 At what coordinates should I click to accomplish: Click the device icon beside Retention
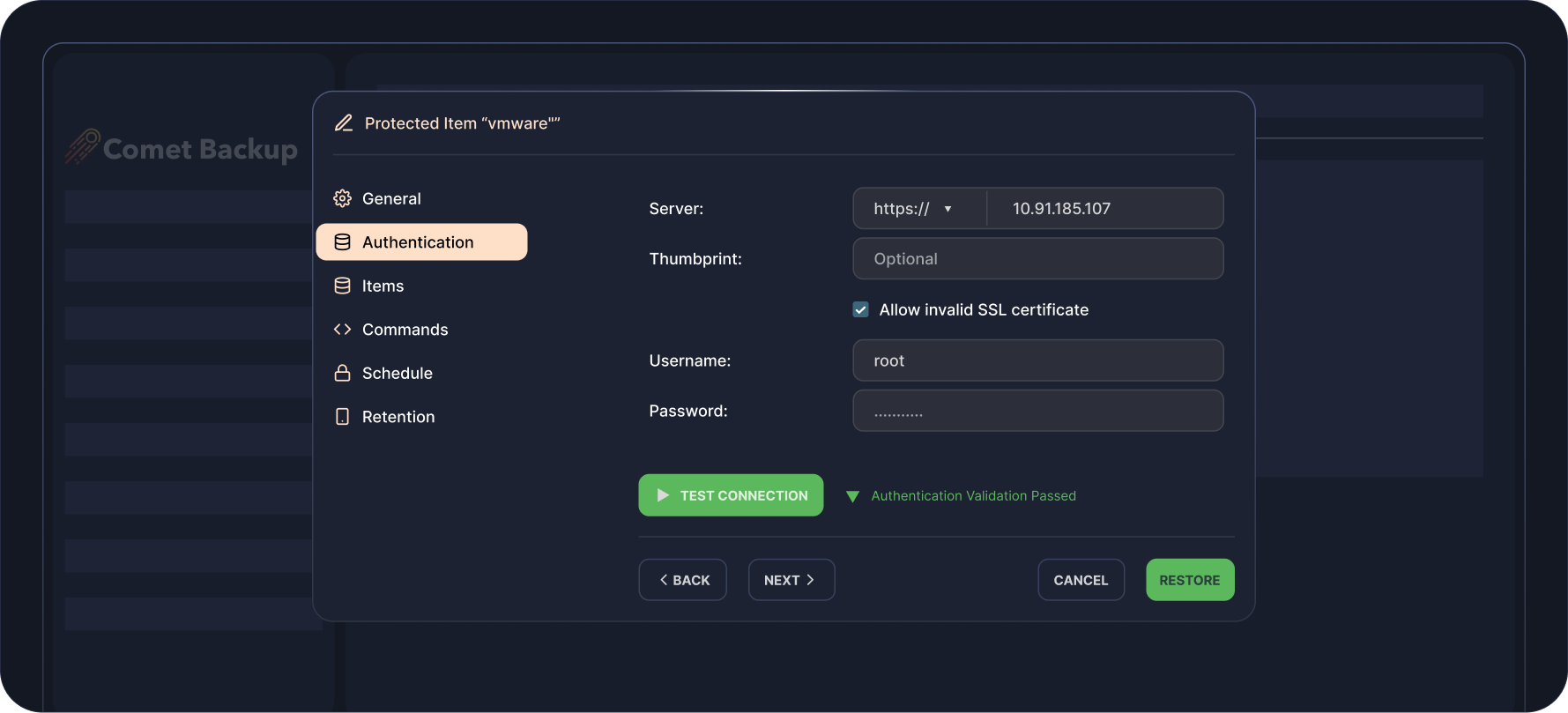(x=343, y=417)
